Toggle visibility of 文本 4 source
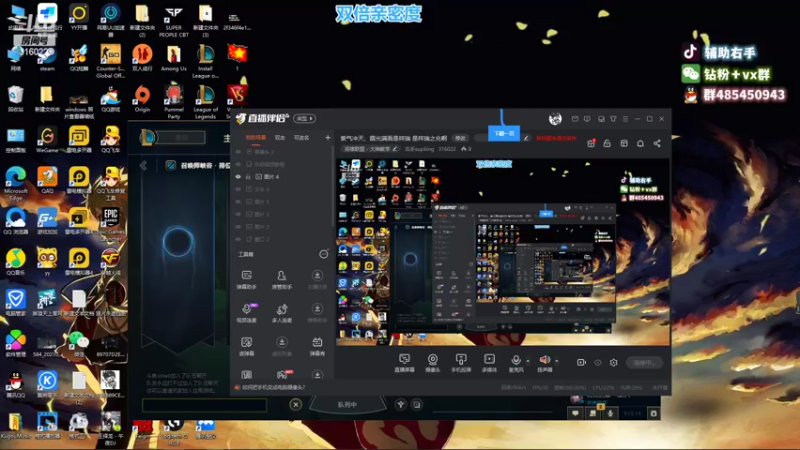 pos(238,189)
